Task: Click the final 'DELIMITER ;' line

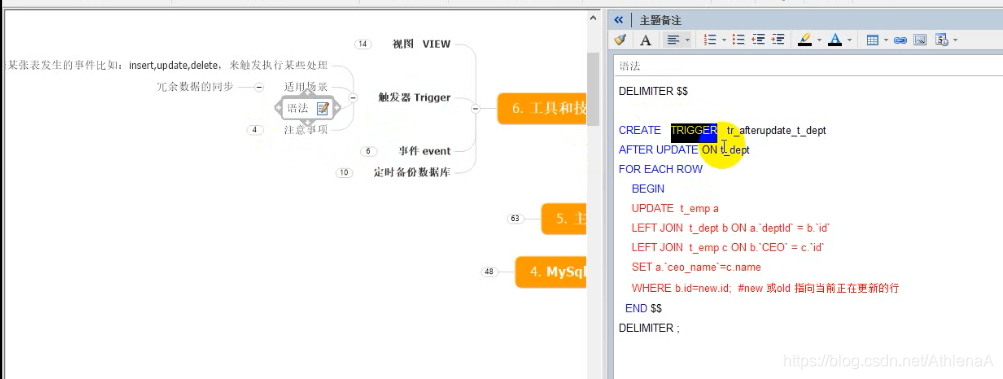Action: point(649,328)
